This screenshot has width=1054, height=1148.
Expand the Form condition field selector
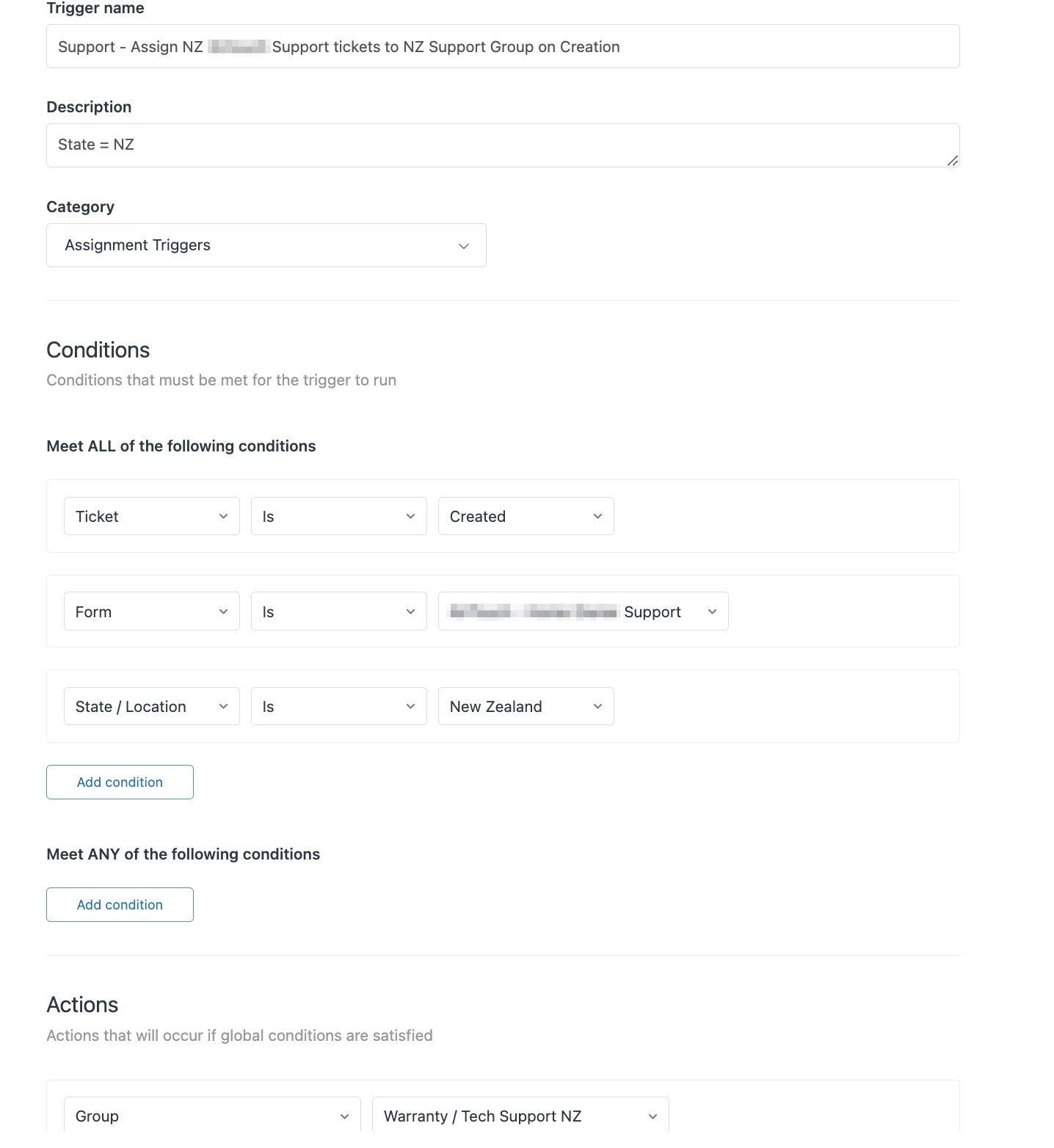[150, 611]
